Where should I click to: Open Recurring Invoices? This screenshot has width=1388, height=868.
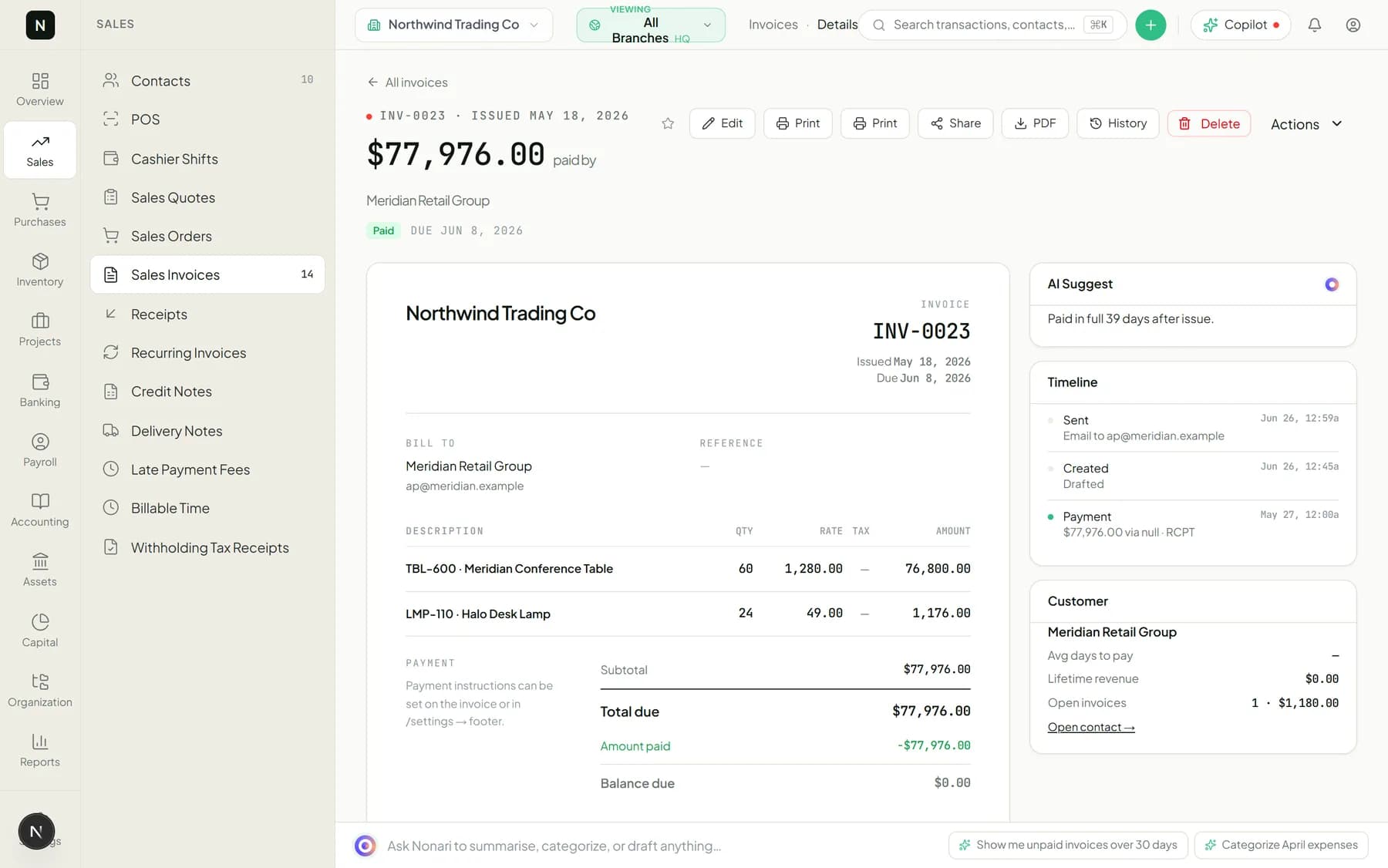click(207, 352)
